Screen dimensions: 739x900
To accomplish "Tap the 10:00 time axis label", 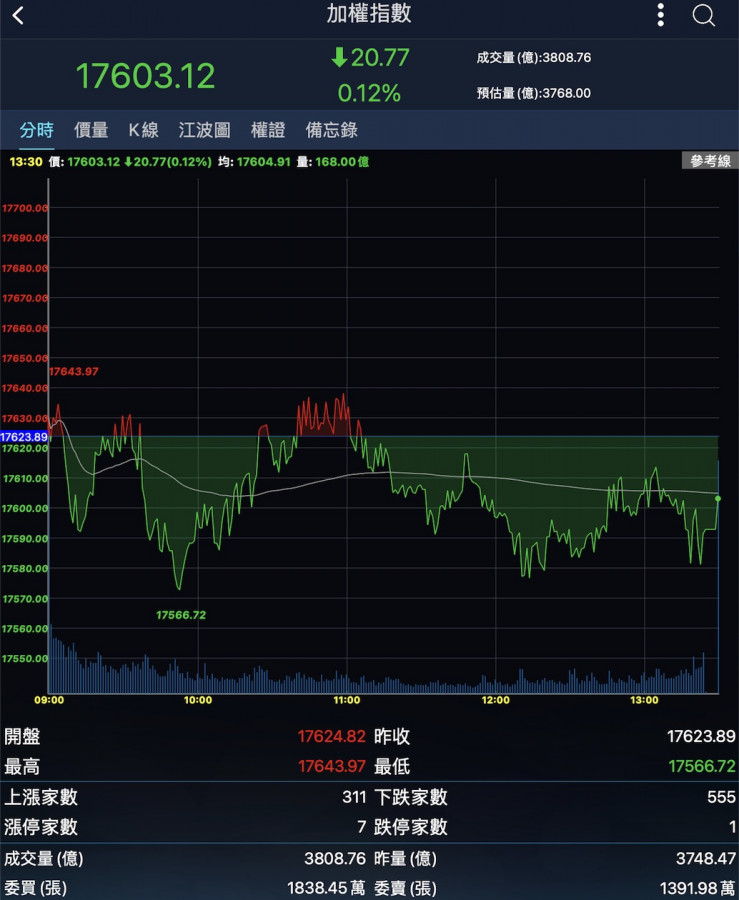I will click(x=198, y=700).
